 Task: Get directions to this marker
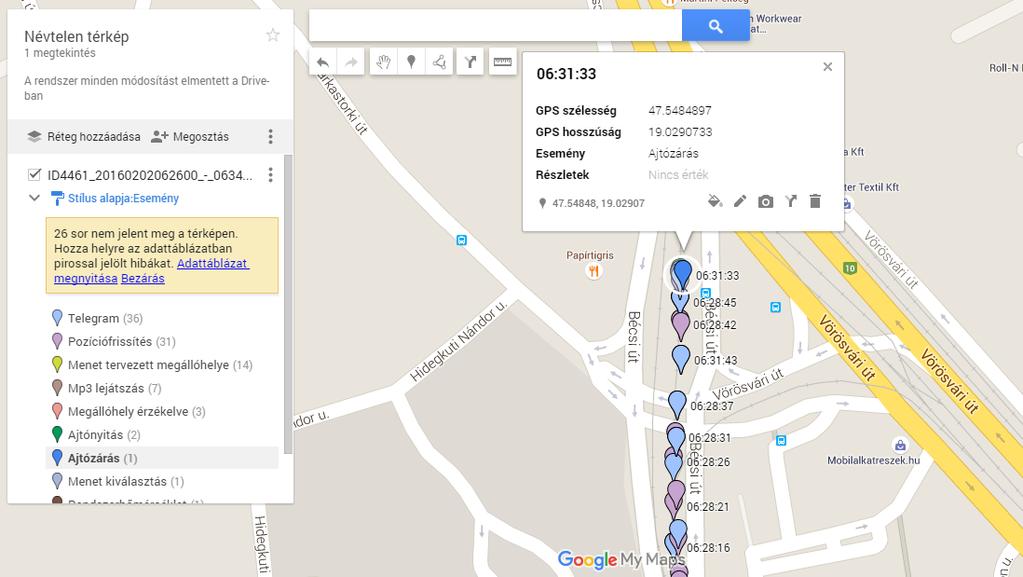[791, 201]
